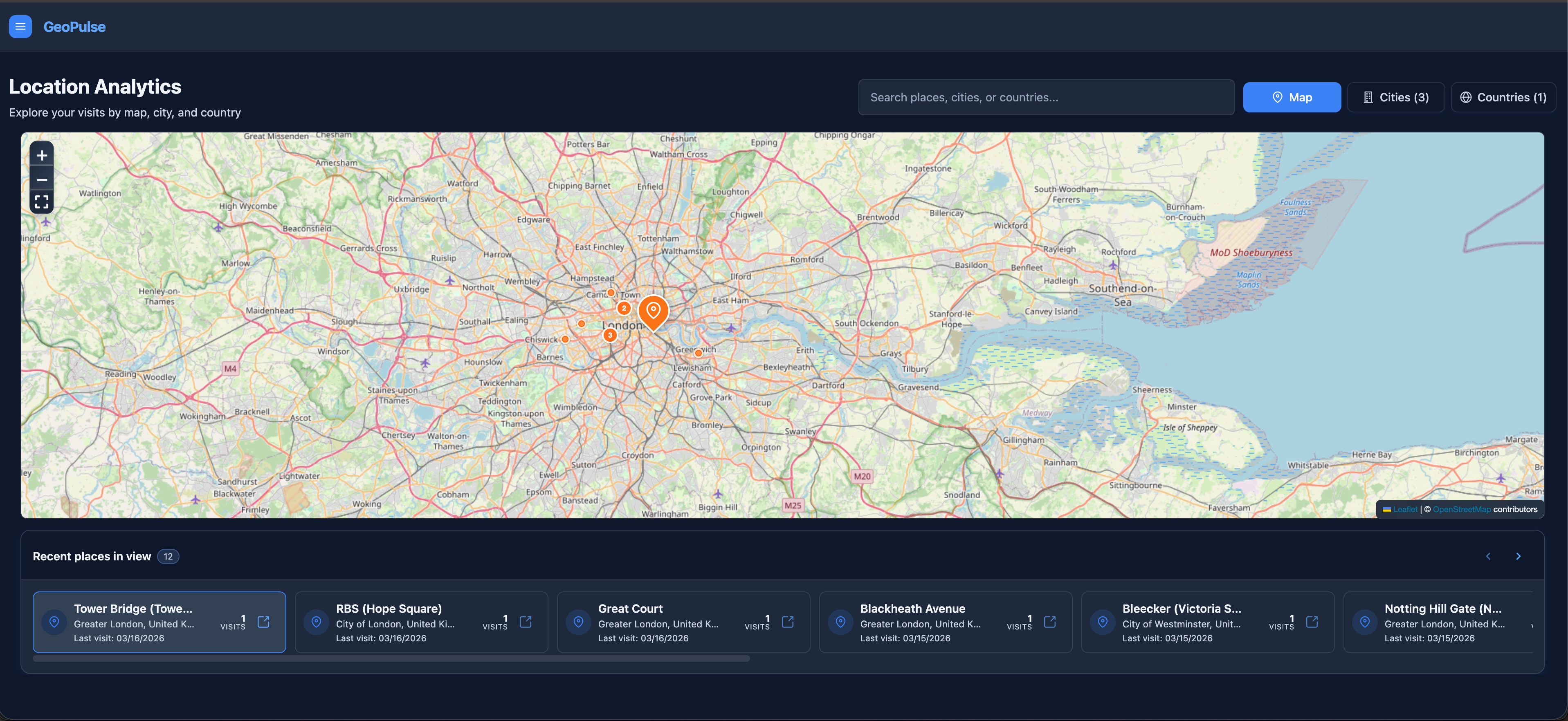Zoom in on the map
Image resolution: width=1568 pixels, height=721 pixels.
pyautogui.click(x=41, y=155)
